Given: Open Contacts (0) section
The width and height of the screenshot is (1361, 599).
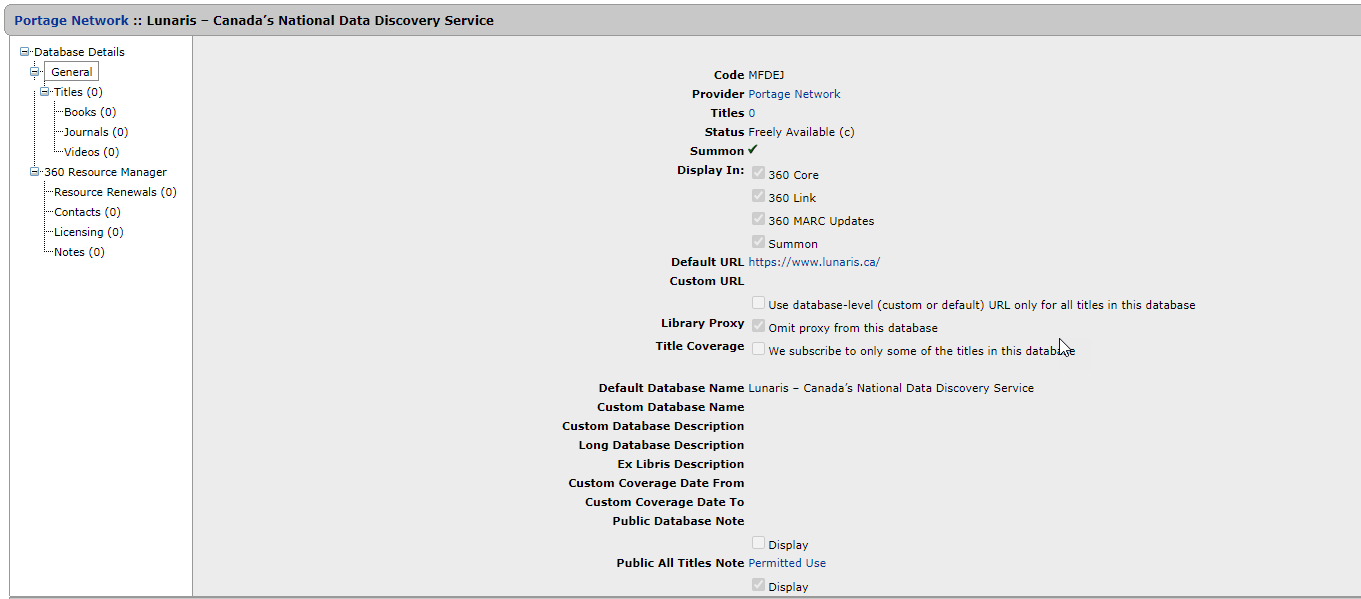Looking at the screenshot, I should [x=87, y=212].
